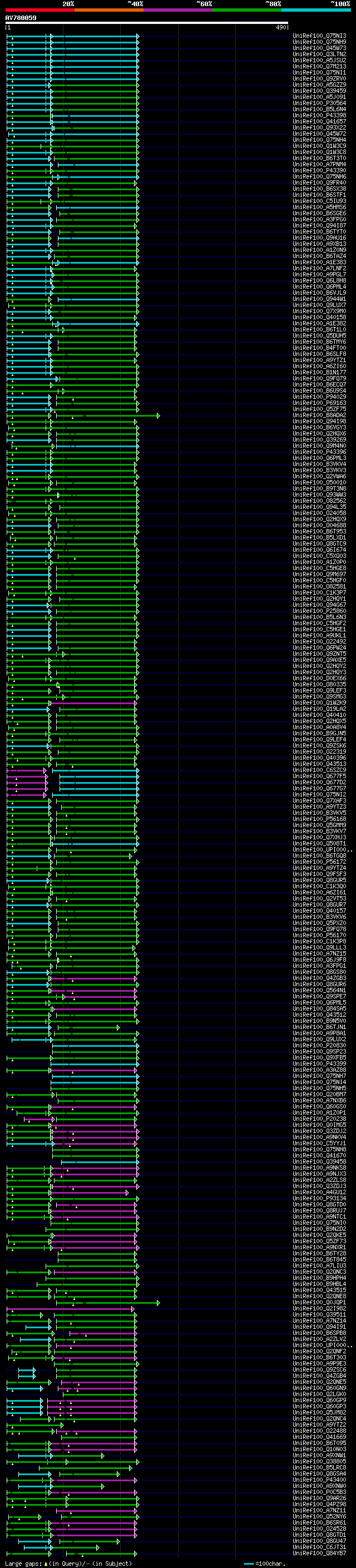Viewport: 356px width, 1568px height.
Task: Select the UniRef100_Q5GMM9 row label
Action: point(319,825)
